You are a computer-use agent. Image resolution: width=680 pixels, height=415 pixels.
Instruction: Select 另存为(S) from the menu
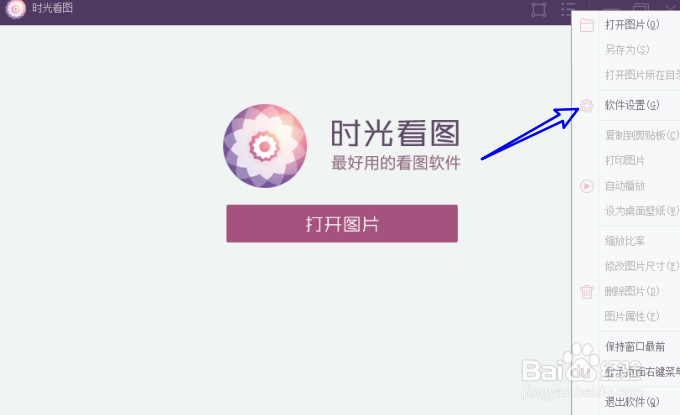[x=627, y=50]
